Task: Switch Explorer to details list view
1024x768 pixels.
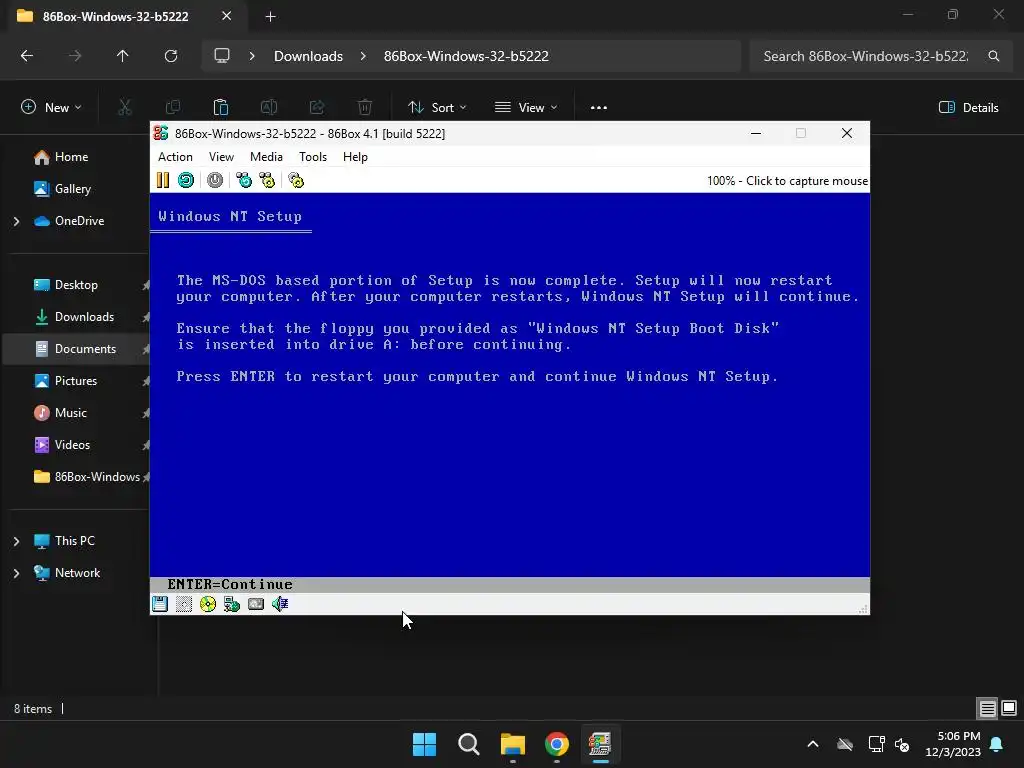Action: click(987, 708)
